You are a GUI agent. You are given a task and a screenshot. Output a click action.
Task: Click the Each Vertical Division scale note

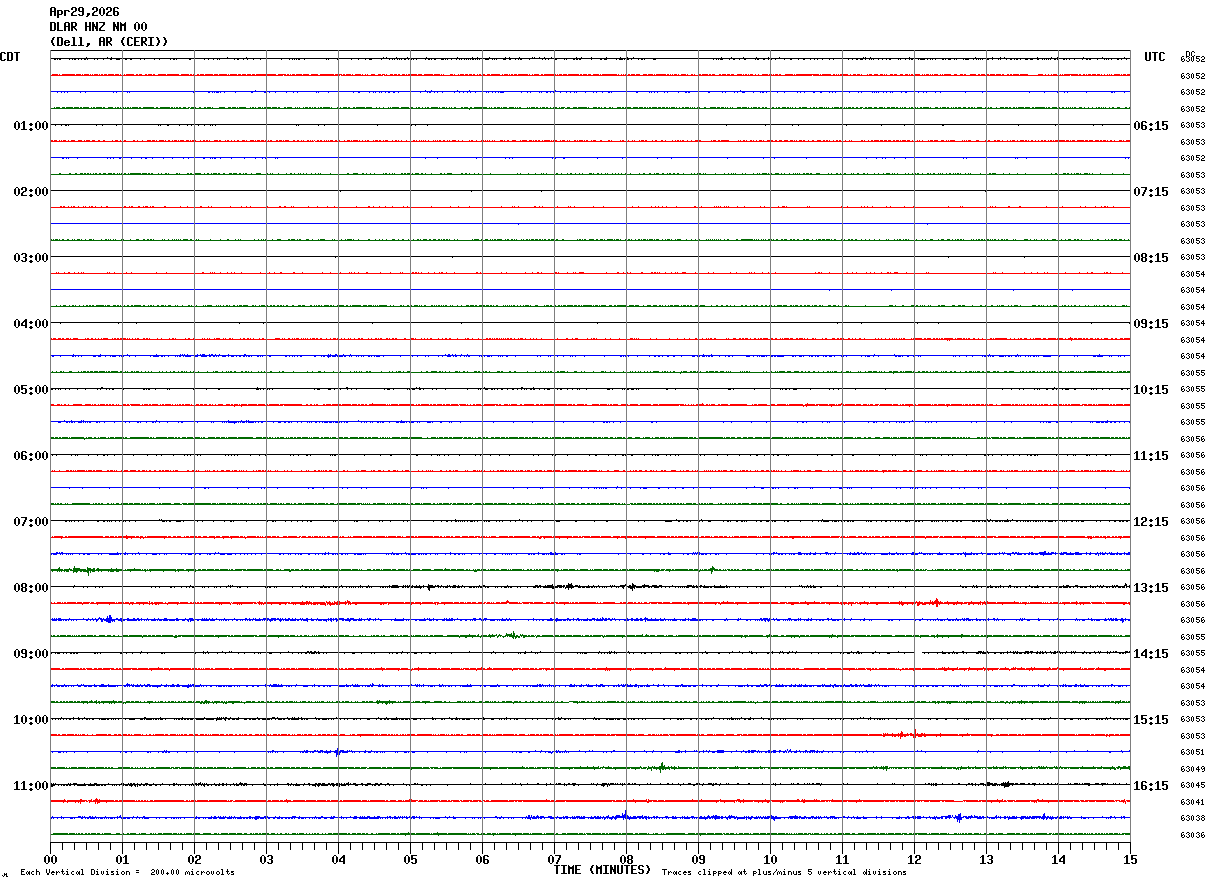pos(127,873)
